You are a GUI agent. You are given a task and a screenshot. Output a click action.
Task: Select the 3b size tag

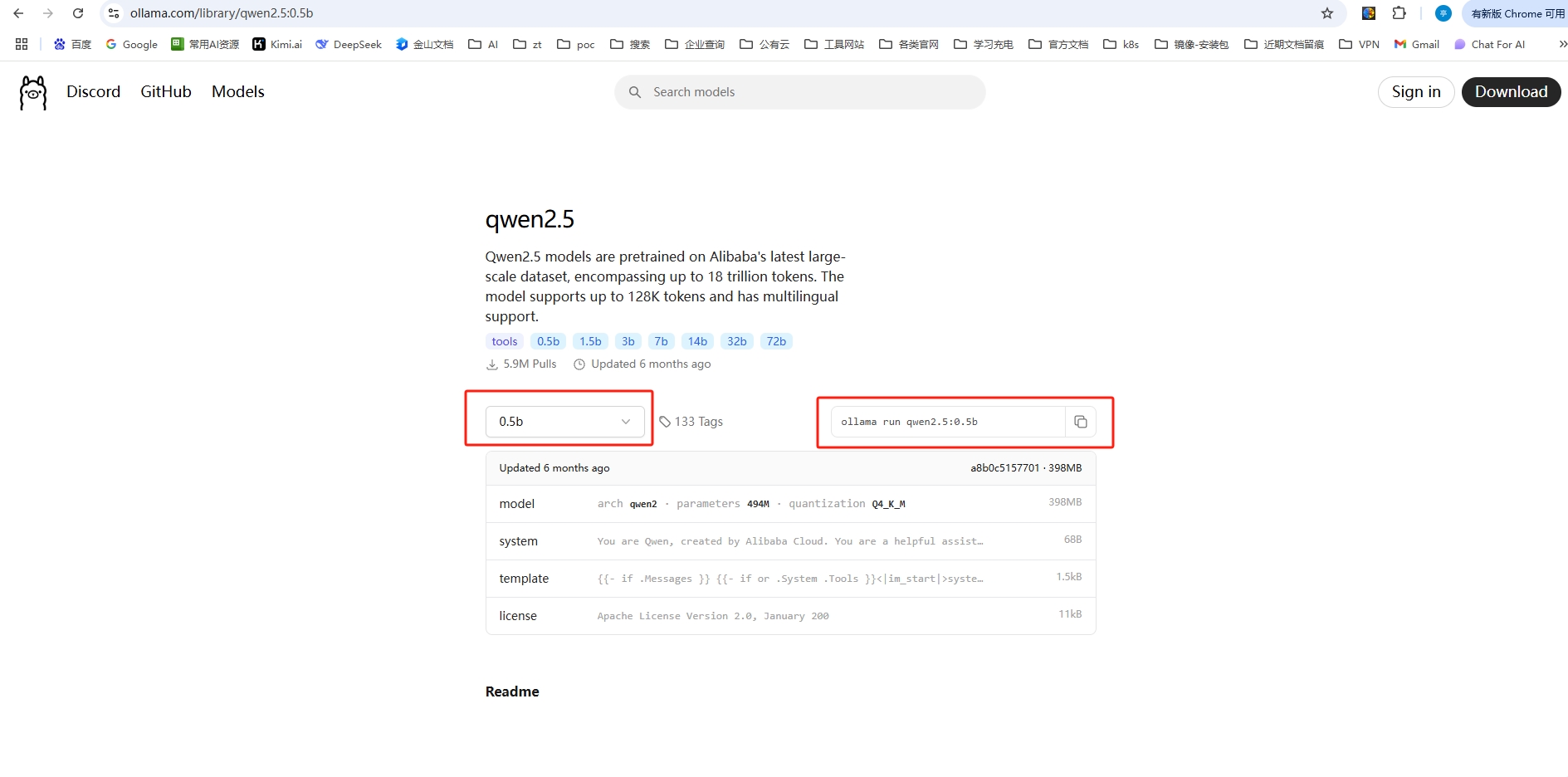628,341
